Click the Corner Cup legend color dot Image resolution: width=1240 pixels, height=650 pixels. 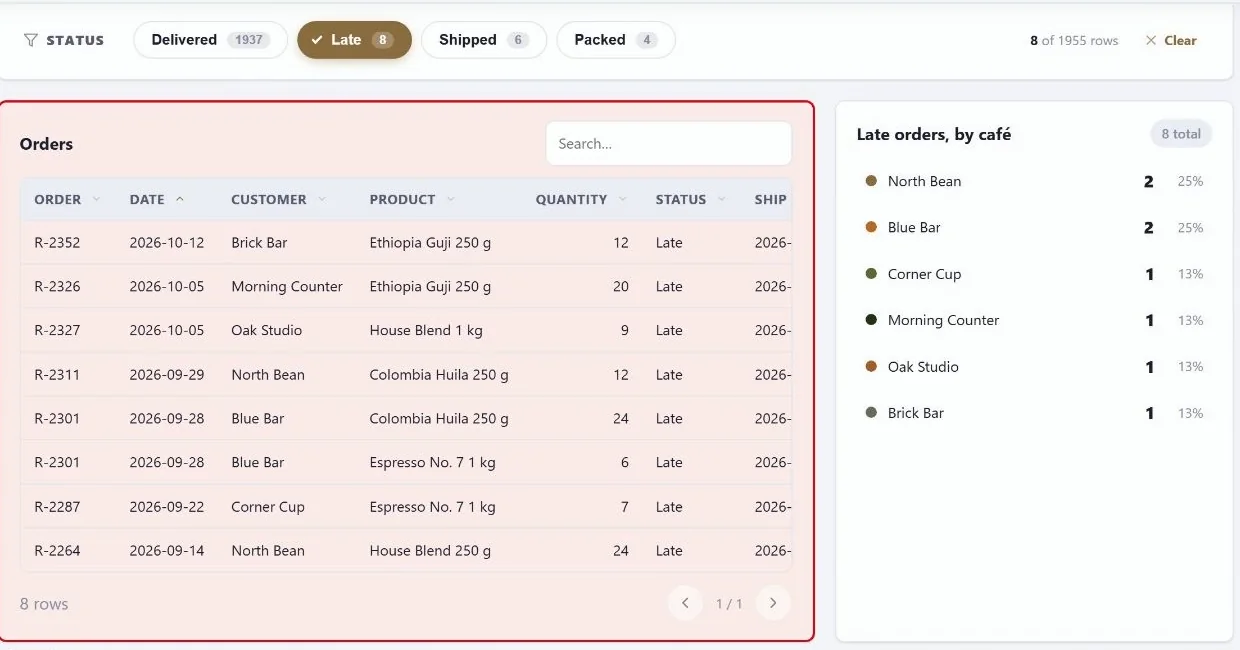871,274
